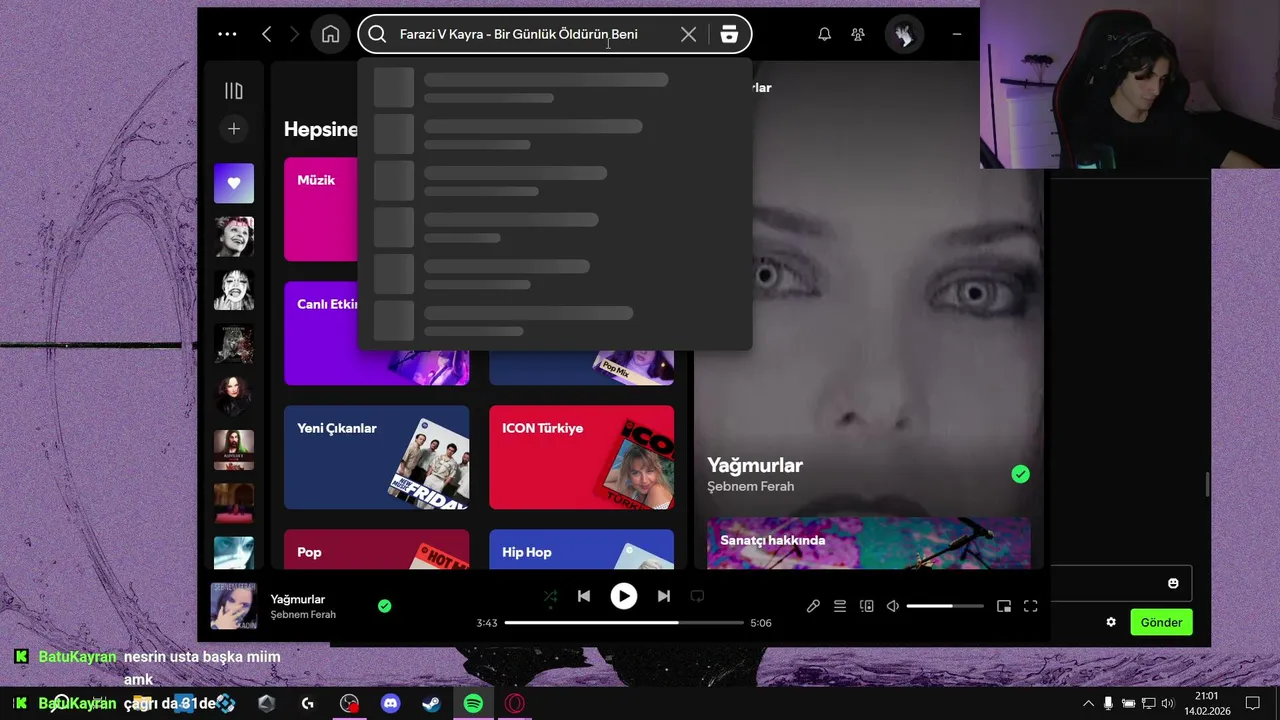Open Logitech G Hub from taskbar
This screenshot has width=1280, height=720.
(307, 704)
